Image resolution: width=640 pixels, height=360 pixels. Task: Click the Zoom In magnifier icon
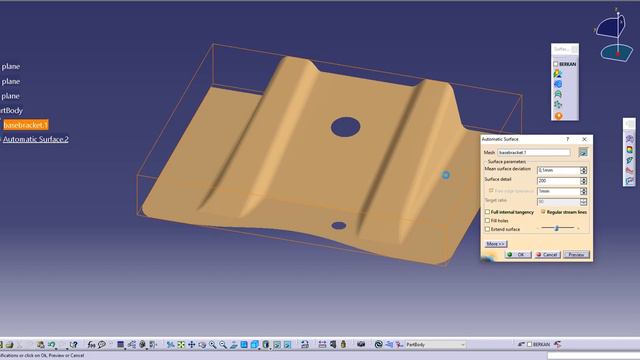(x=212, y=345)
